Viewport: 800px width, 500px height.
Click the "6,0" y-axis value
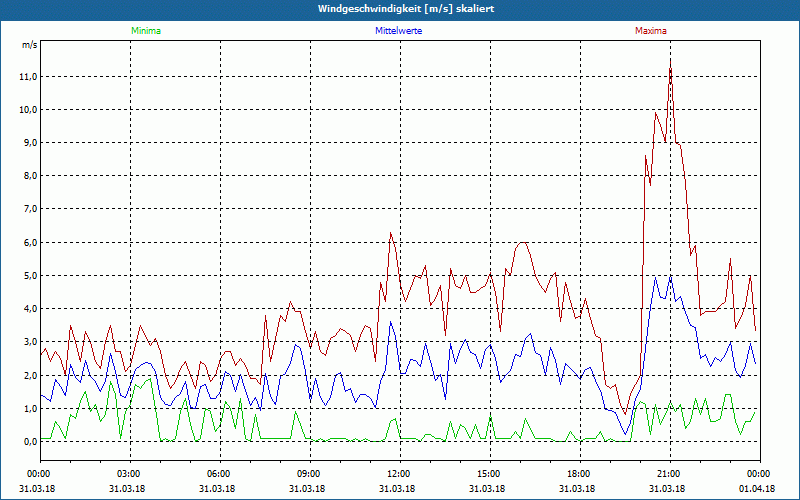click(x=30, y=242)
